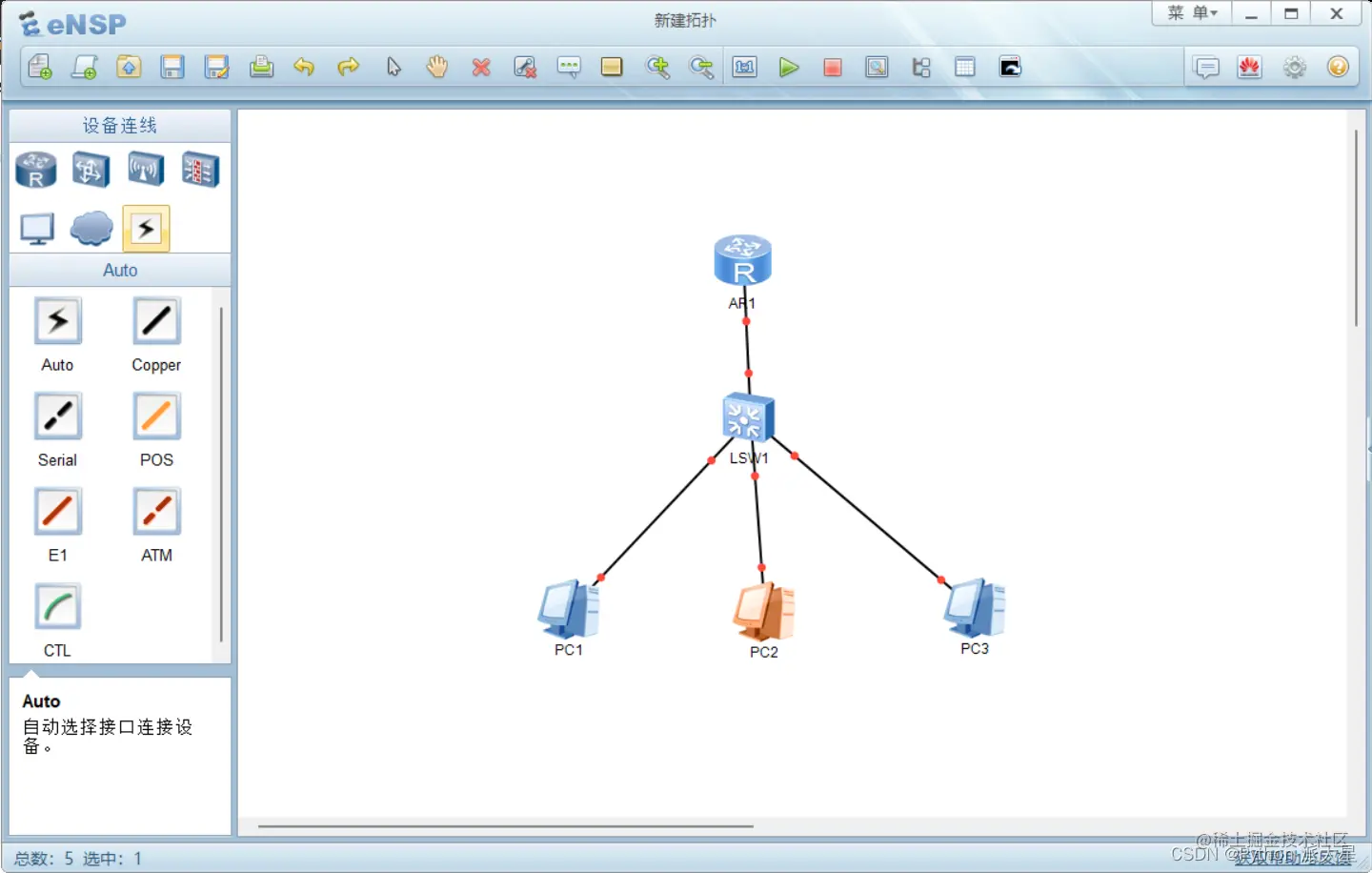Select router AR1 on the canvas
The height and width of the screenshot is (873, 1372).
tap(742, 259)
